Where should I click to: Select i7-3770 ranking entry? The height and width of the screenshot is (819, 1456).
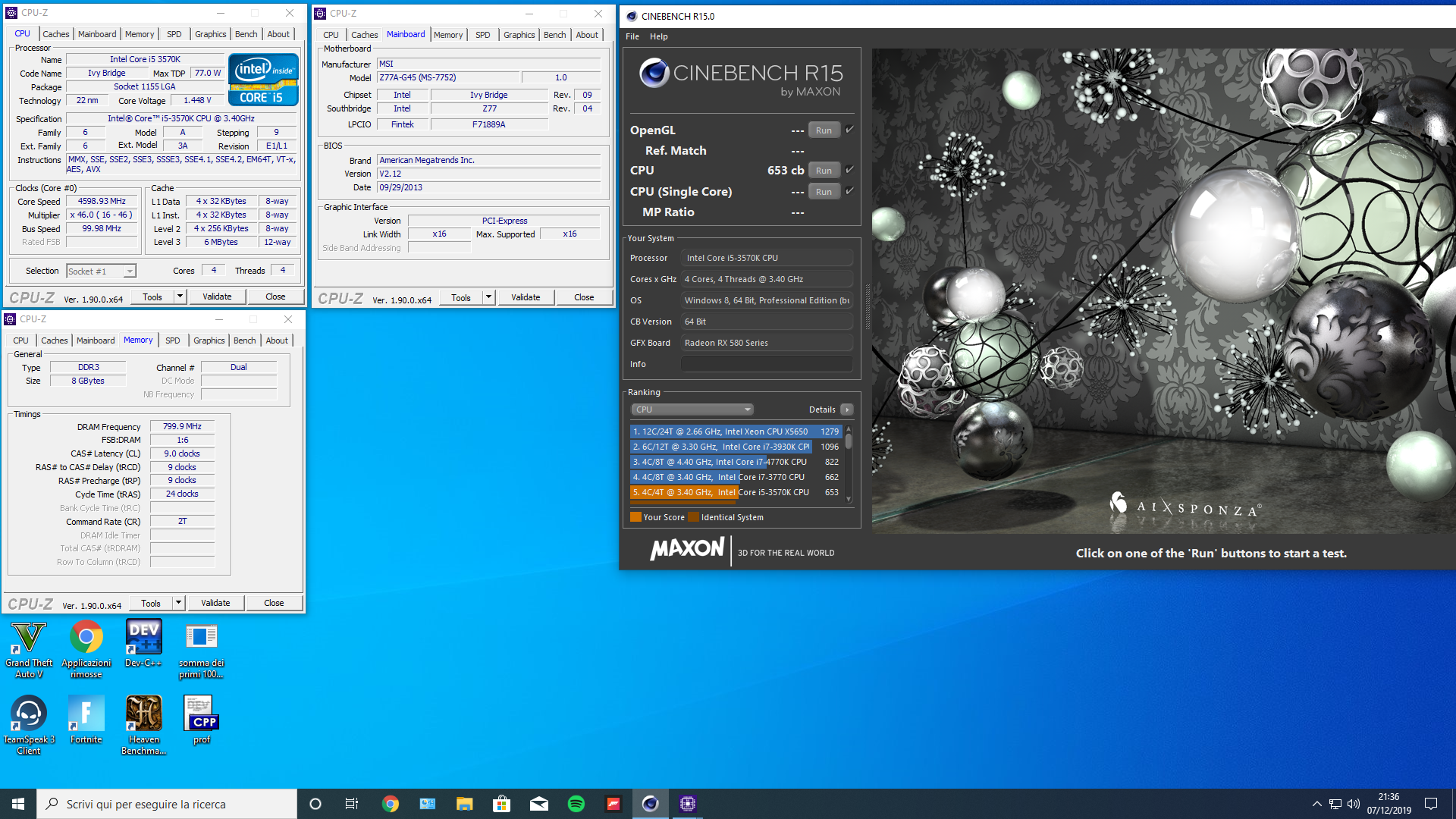(x=736, y=477)
